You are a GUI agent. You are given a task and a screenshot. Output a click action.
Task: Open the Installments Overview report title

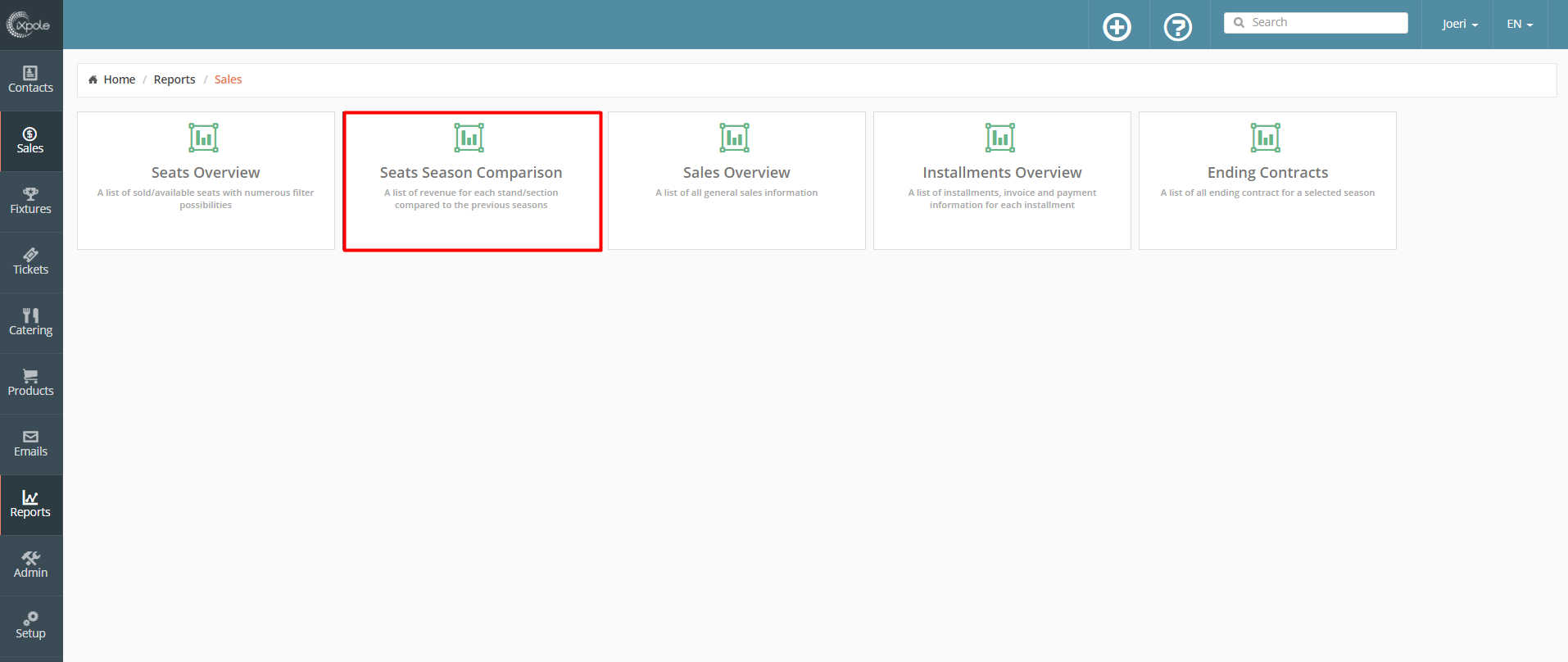1002,173
